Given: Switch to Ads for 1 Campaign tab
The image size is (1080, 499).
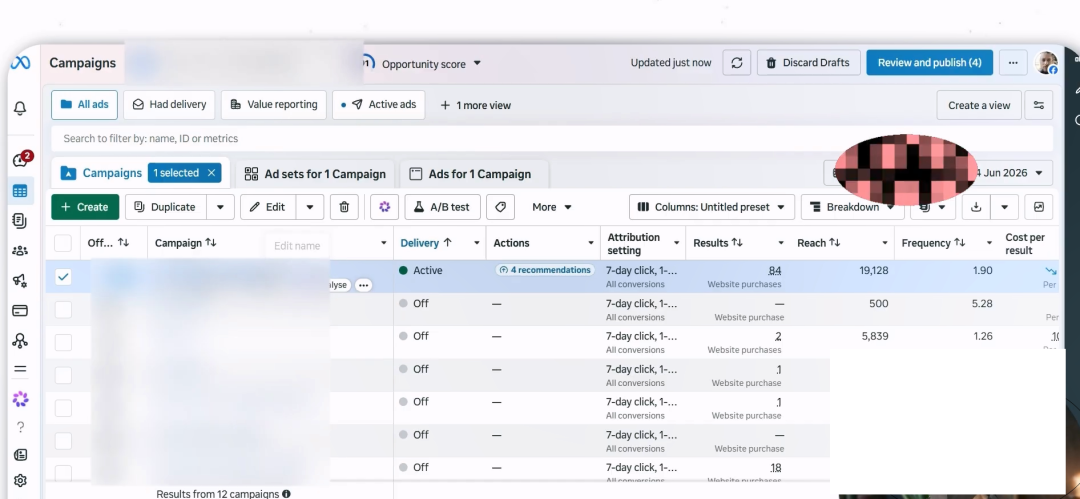Looking at the screenshot, I should [x=470, y=174].
